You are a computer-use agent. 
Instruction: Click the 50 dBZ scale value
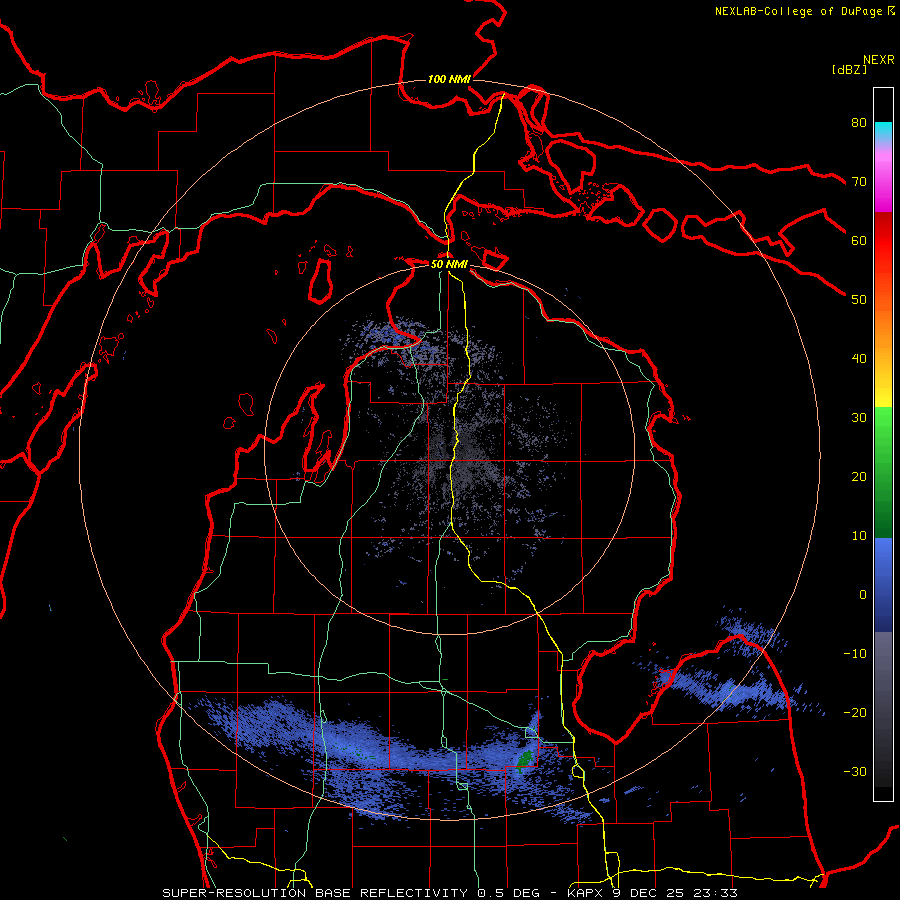859,300
